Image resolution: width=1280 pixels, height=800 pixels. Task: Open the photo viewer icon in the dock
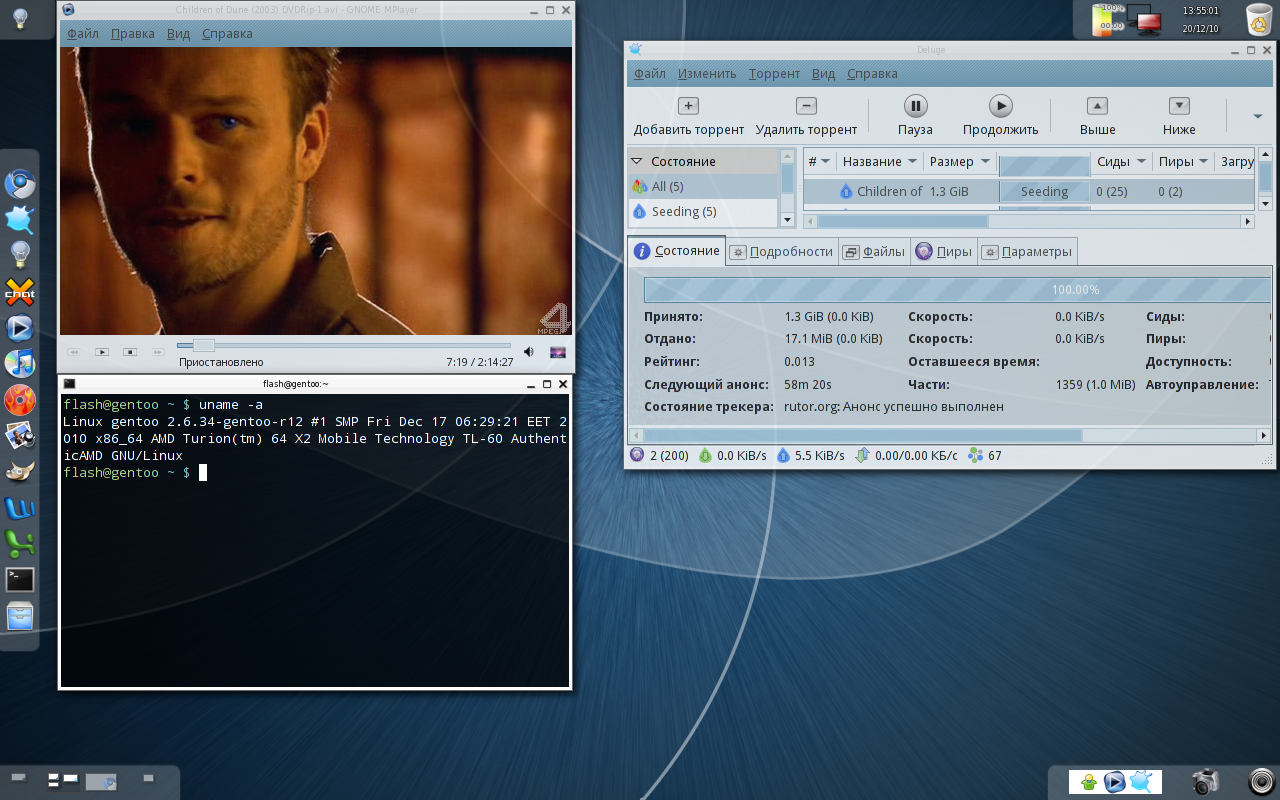coord(20,435)
